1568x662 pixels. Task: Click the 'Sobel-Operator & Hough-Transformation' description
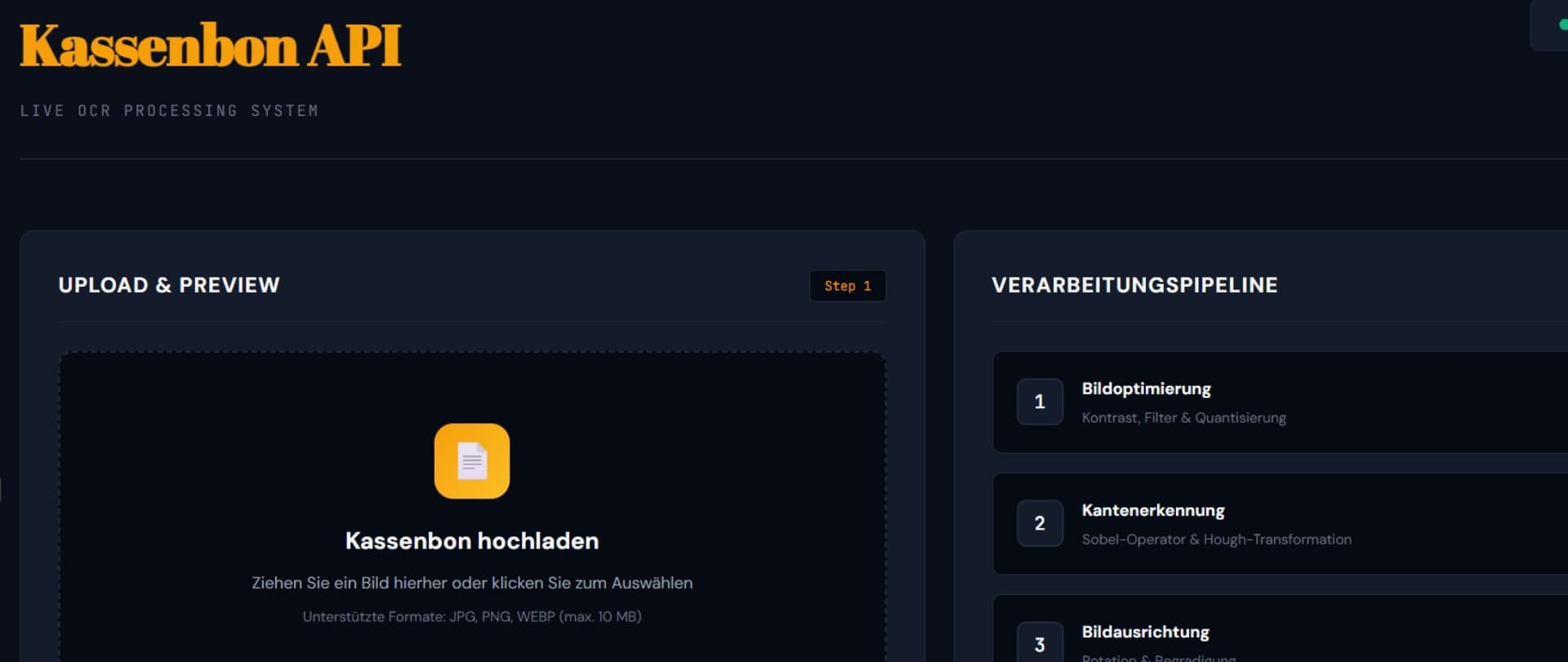(1216, 539)
